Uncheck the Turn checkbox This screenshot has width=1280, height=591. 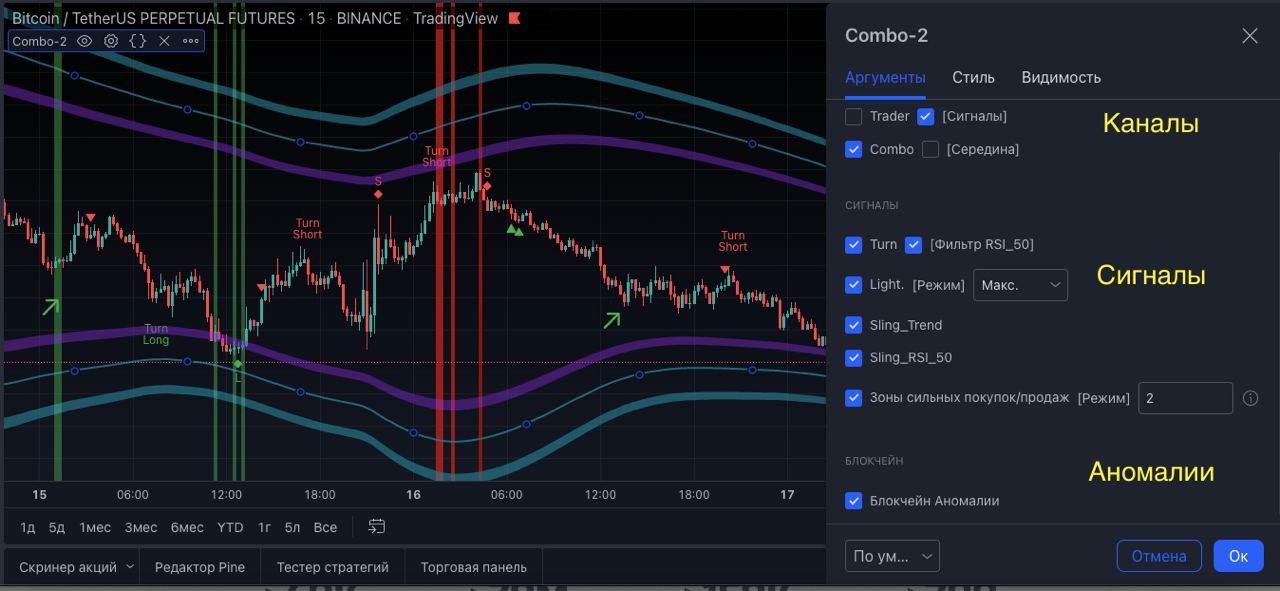(x=853, y=244)
